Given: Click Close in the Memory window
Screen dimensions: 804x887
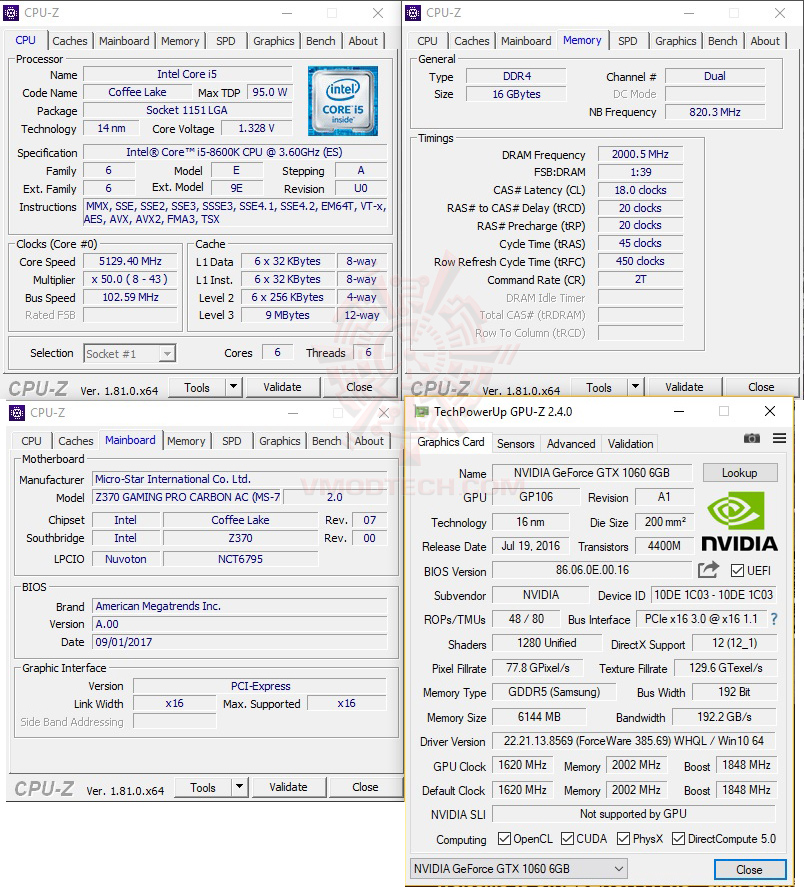Looking at the screenshot, I should pyautogui.click(x=761, y=387).
